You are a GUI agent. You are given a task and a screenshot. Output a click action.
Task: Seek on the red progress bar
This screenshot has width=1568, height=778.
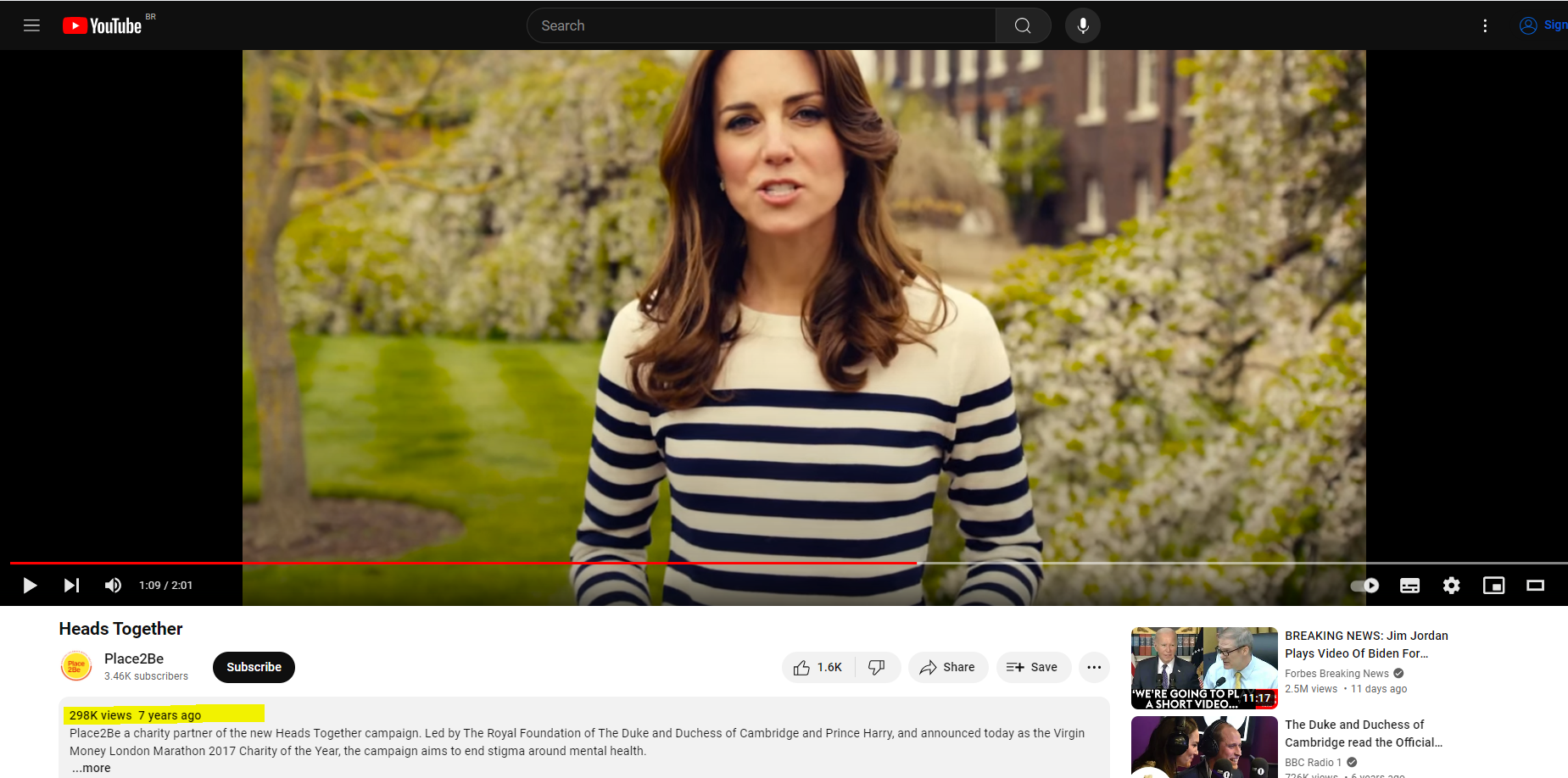pos(463,563)
